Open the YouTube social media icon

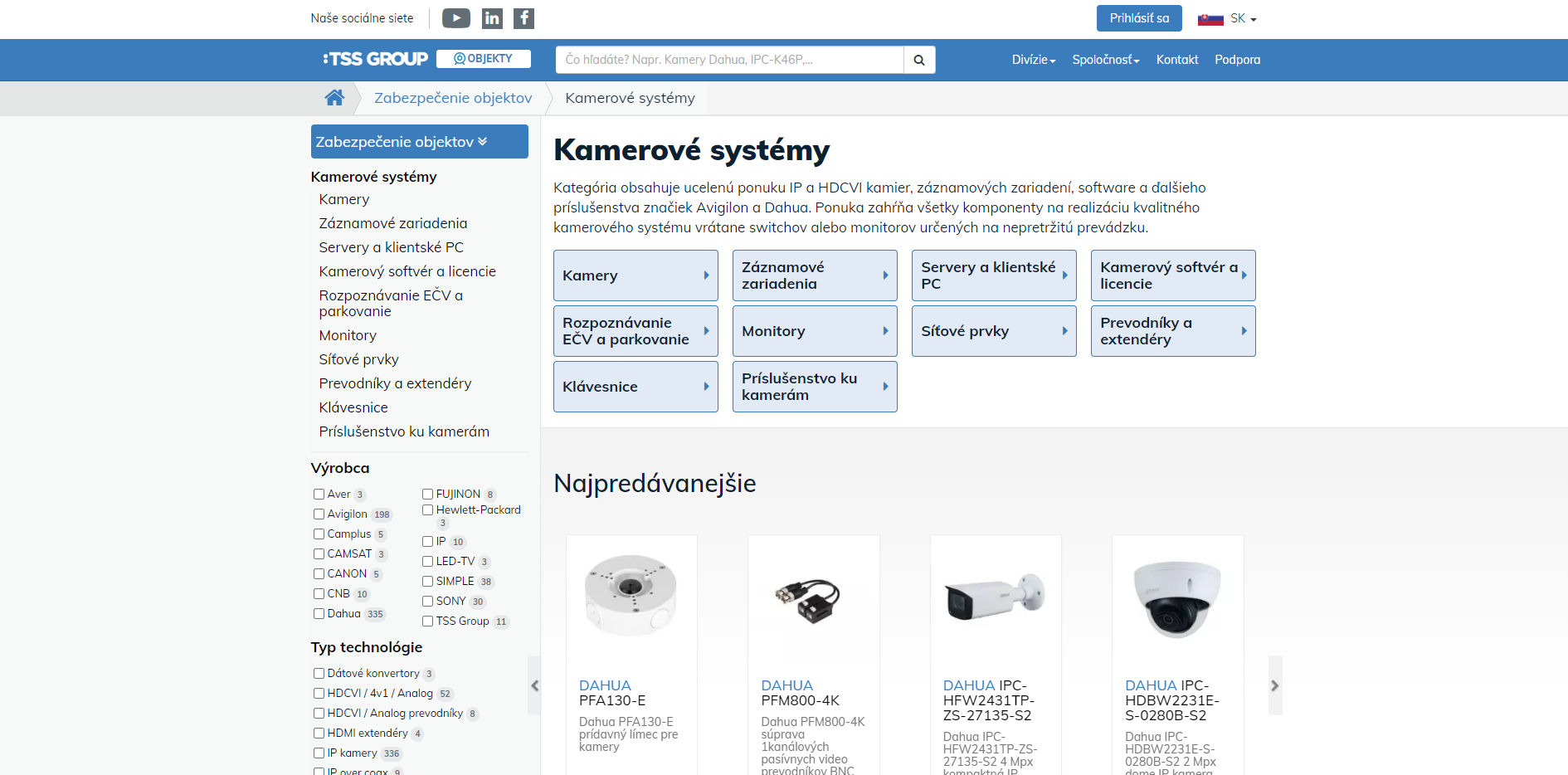[455, 18]
